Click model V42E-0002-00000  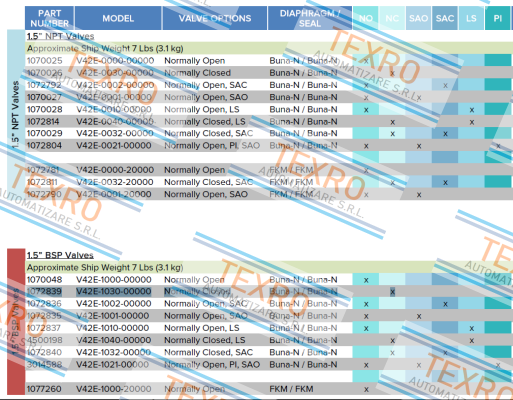[x=115, y=85]
